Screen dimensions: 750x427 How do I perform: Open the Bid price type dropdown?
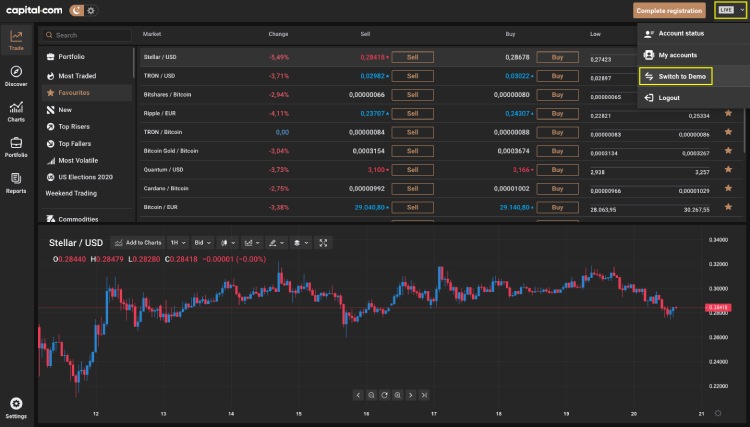tap(202, 243)
